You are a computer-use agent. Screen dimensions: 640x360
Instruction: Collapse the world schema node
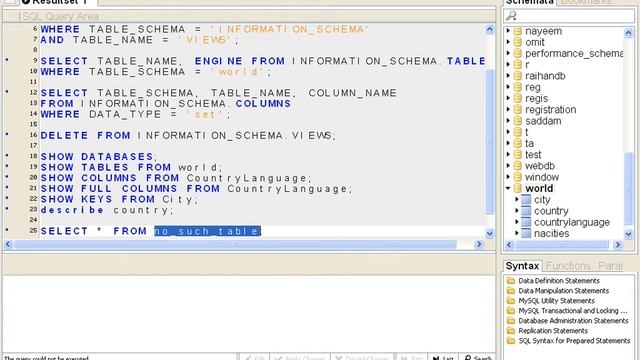[508, 188]
